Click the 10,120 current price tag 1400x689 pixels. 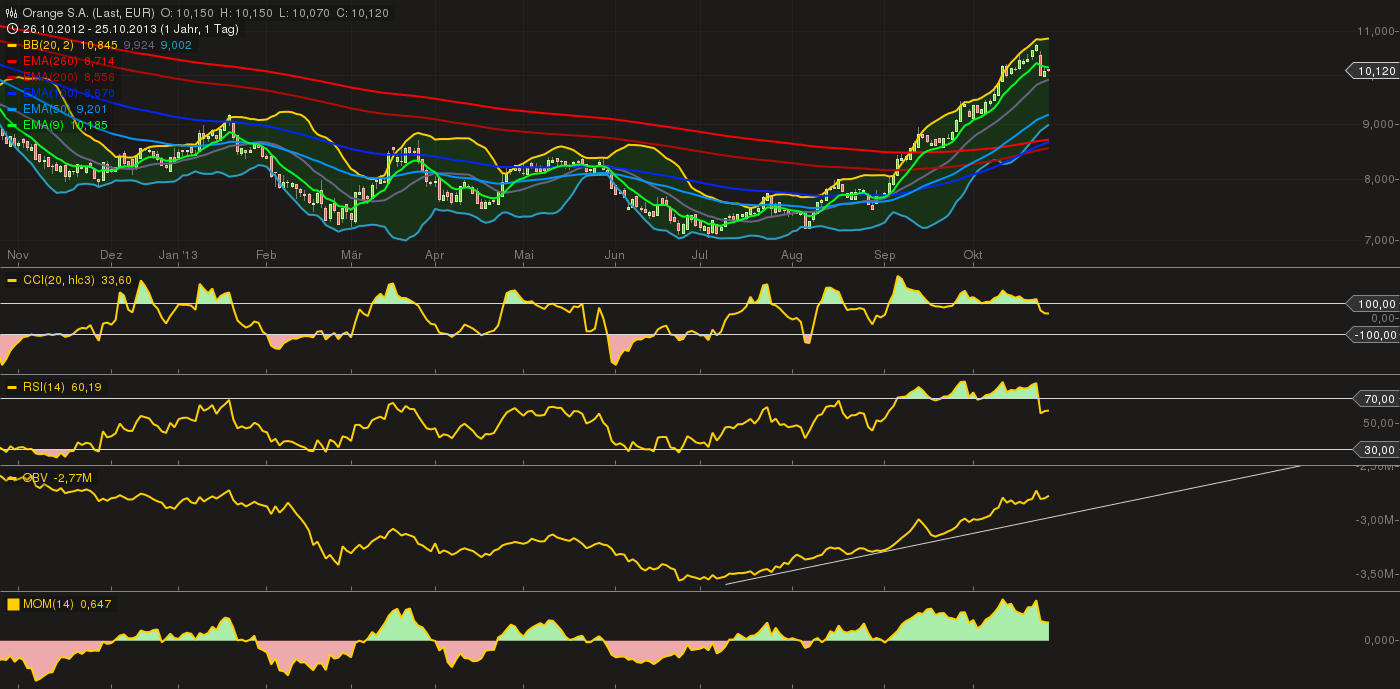coord(1372,71)
